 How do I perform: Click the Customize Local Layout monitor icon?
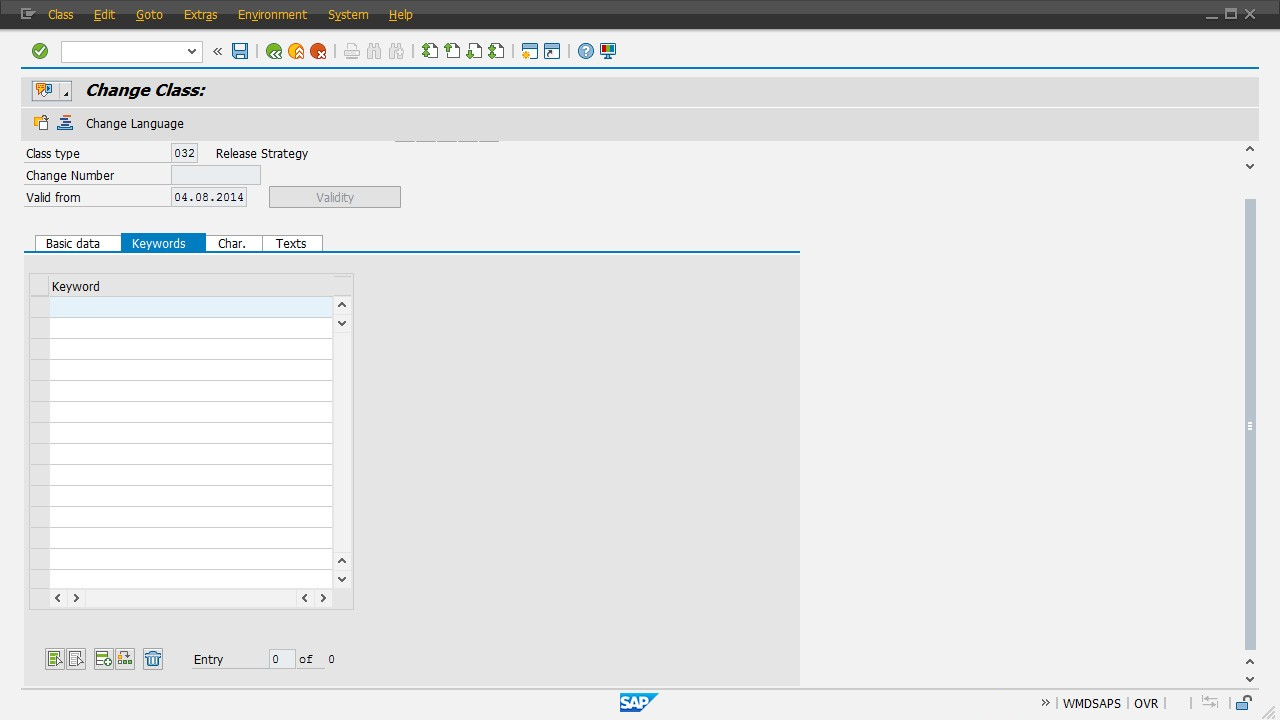608,51
